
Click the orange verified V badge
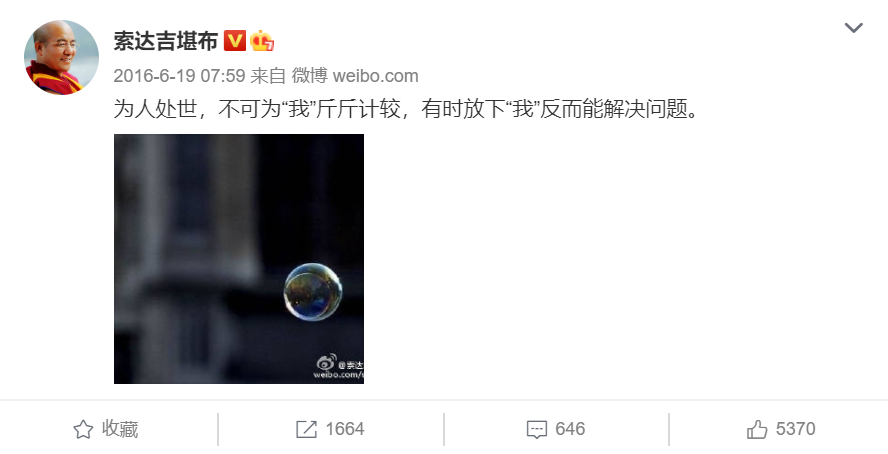[234, 41]
